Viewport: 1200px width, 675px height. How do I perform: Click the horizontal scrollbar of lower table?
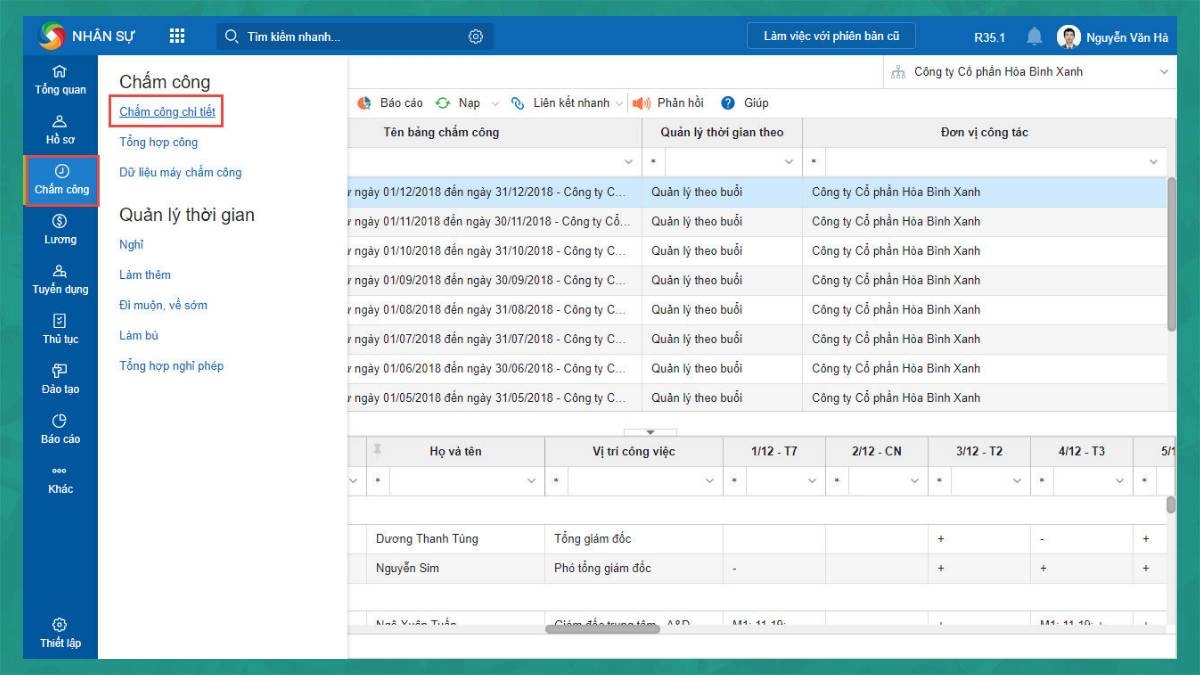[x=602, y=629]
